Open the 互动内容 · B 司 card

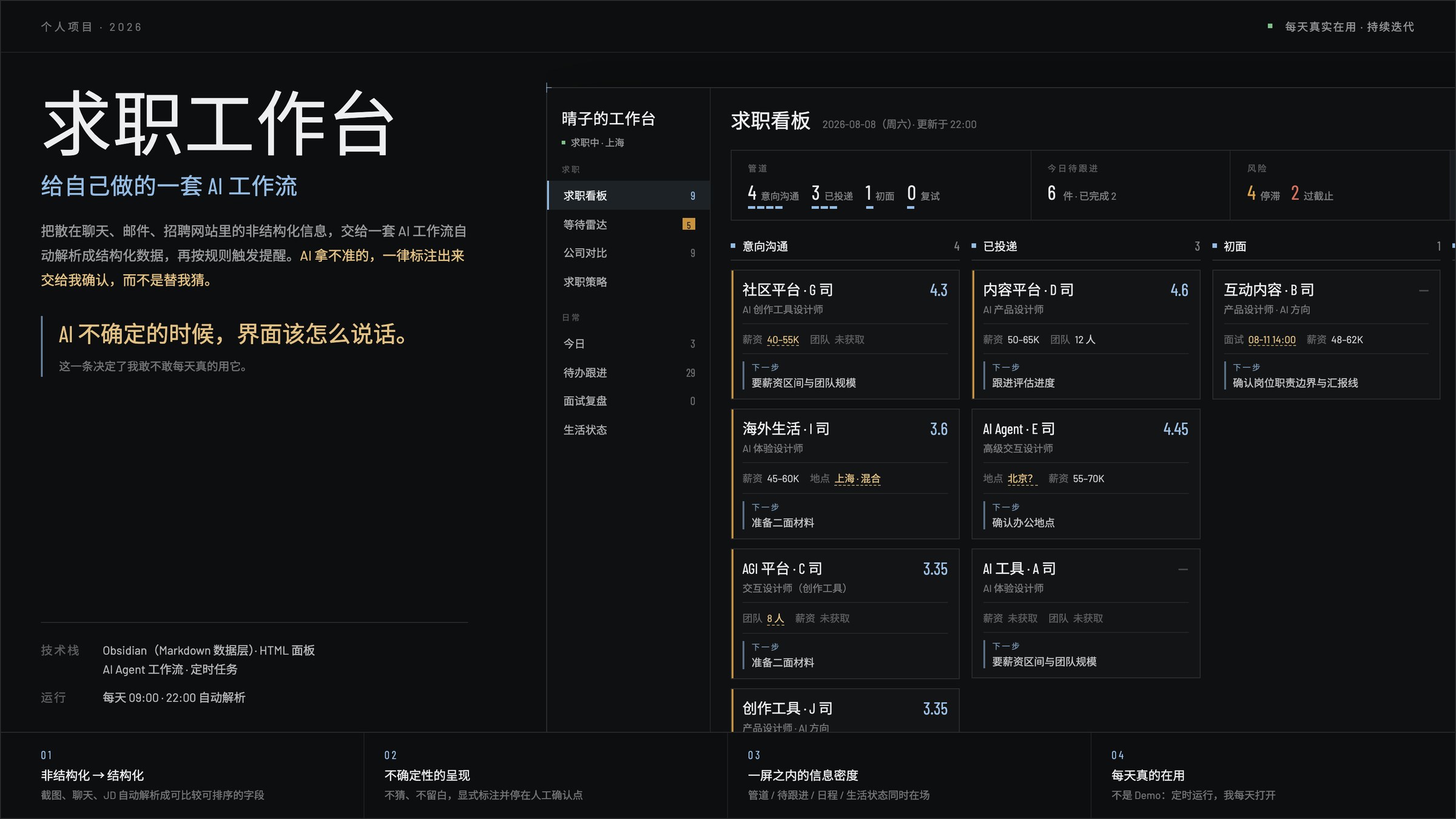[1326, 334]
